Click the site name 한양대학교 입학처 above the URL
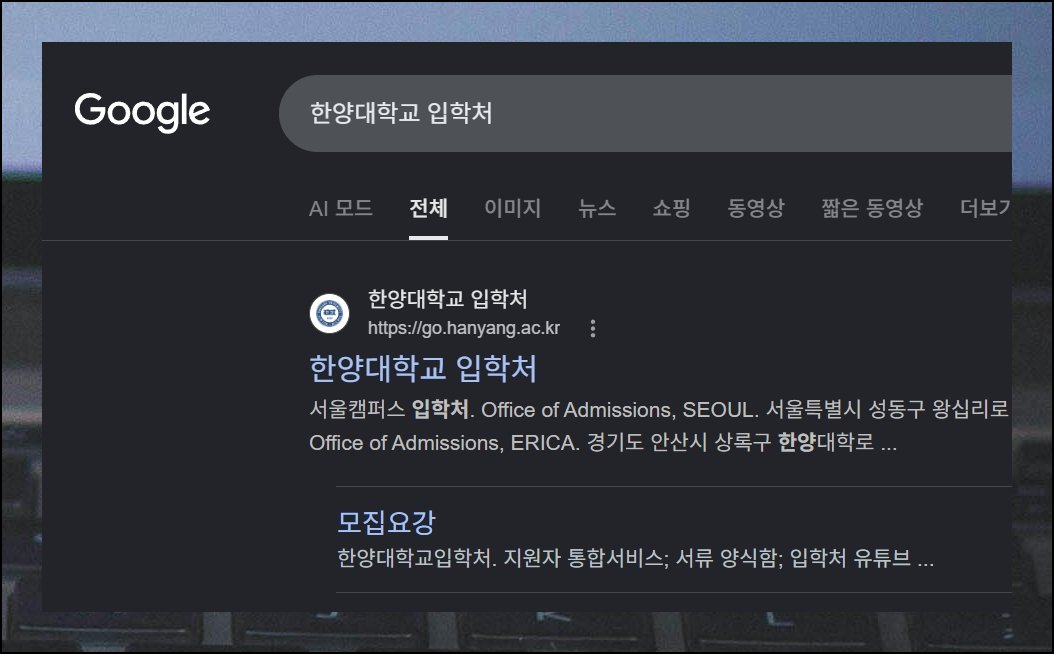 point(447,298)
